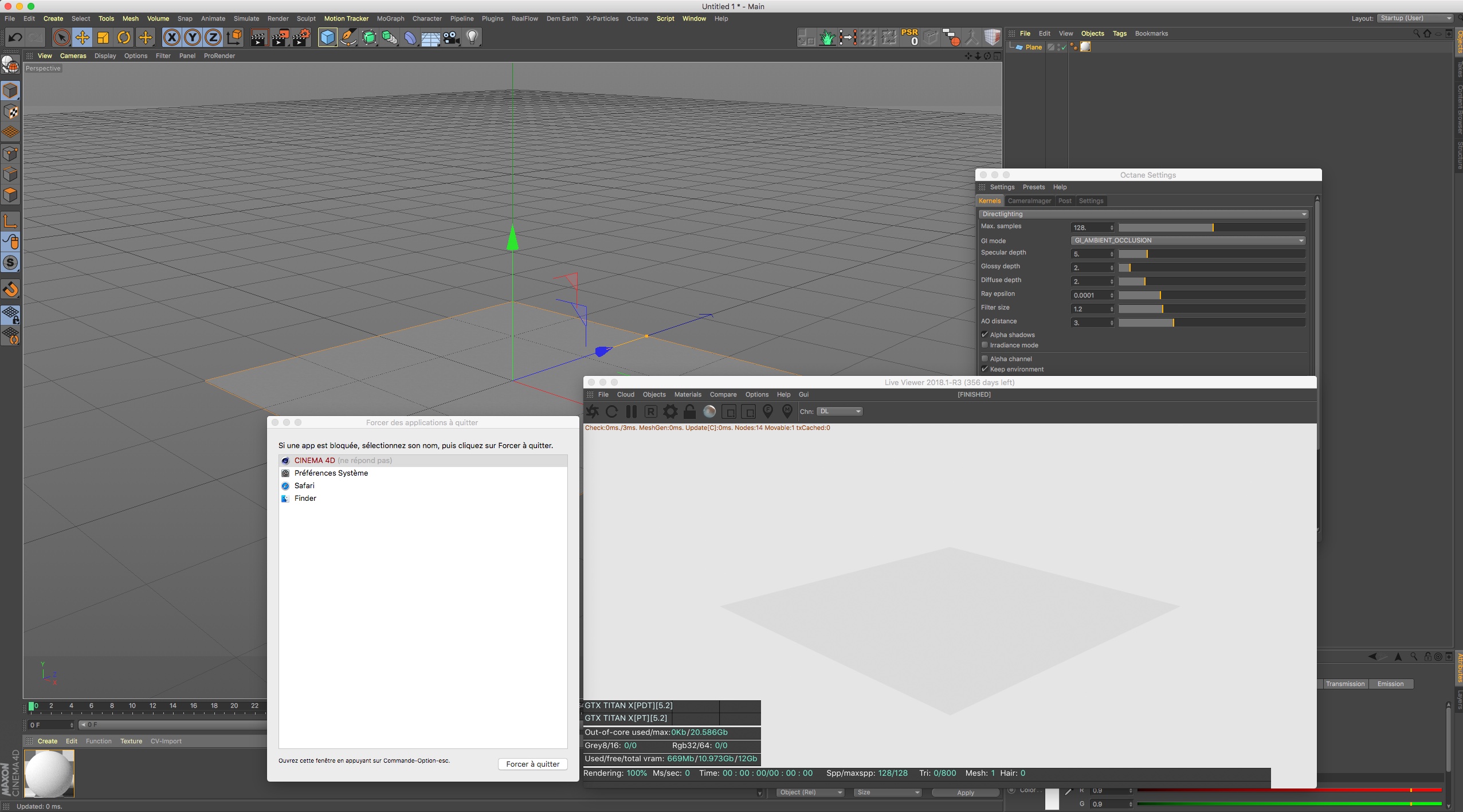Click the Forcer à quitter button

[x=532, y=764]
